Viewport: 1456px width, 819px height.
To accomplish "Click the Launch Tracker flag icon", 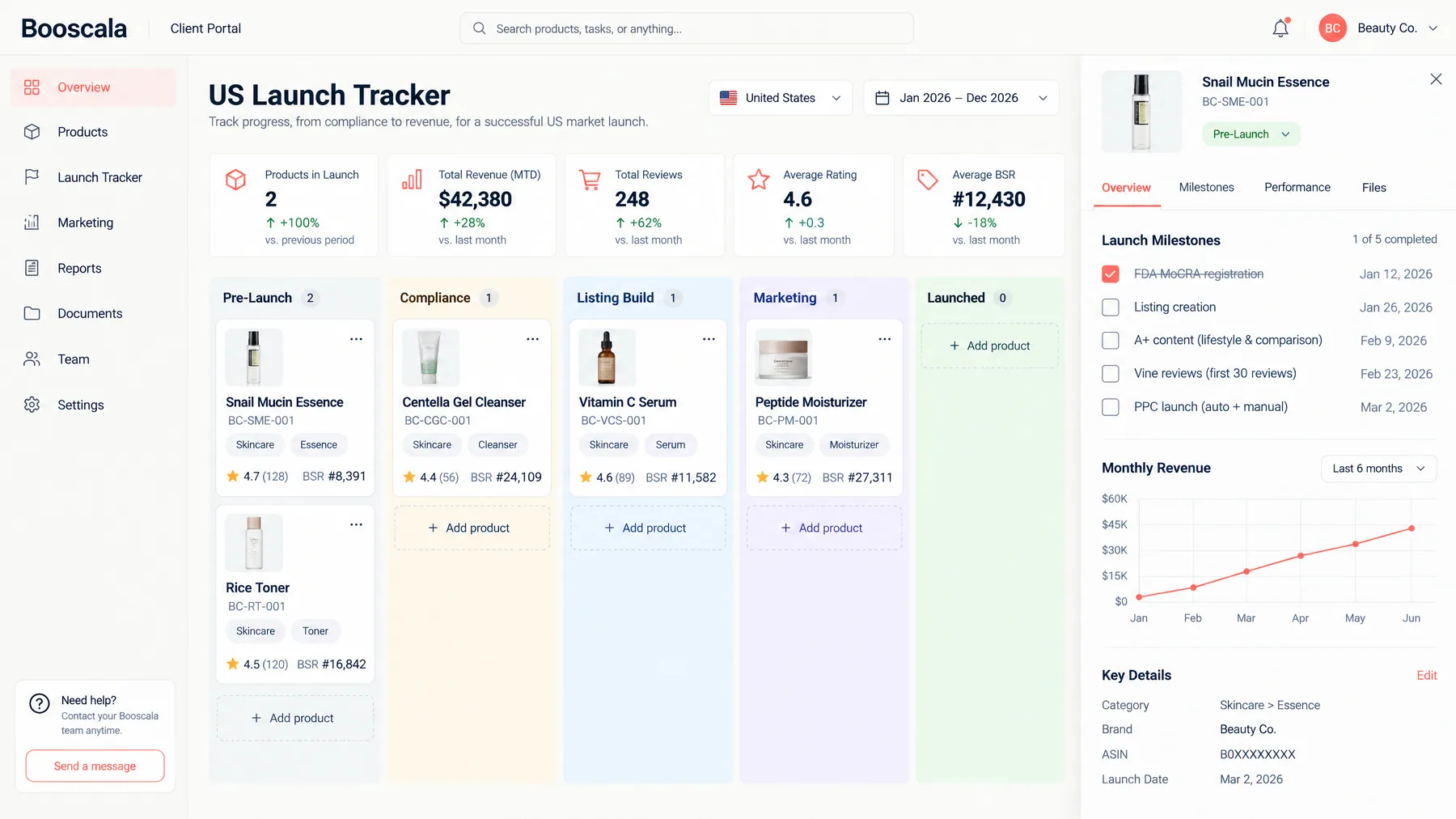I will tap(32, 177).
